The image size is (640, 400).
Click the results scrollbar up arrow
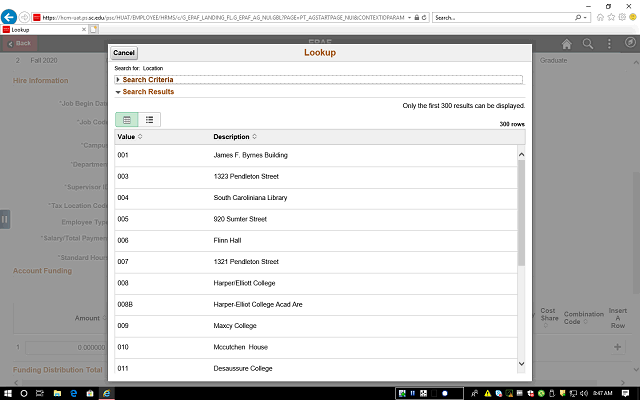(x=521, y=155)
